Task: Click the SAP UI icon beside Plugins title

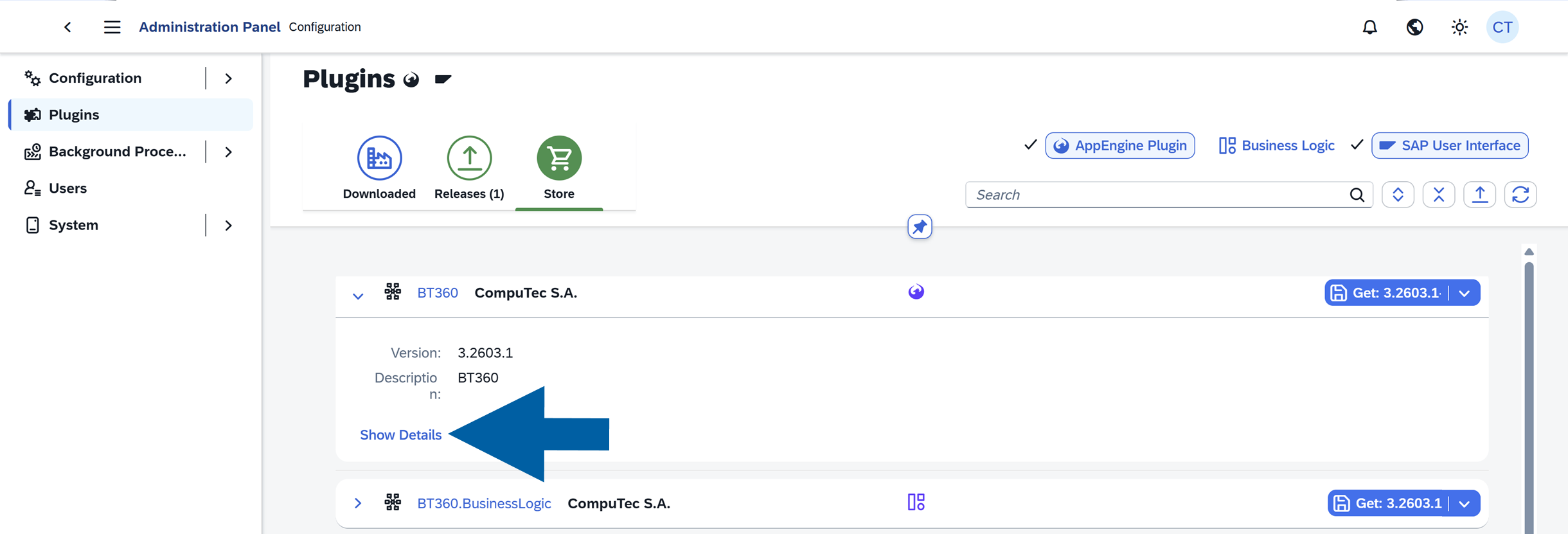Action: (x=443, y=79)
